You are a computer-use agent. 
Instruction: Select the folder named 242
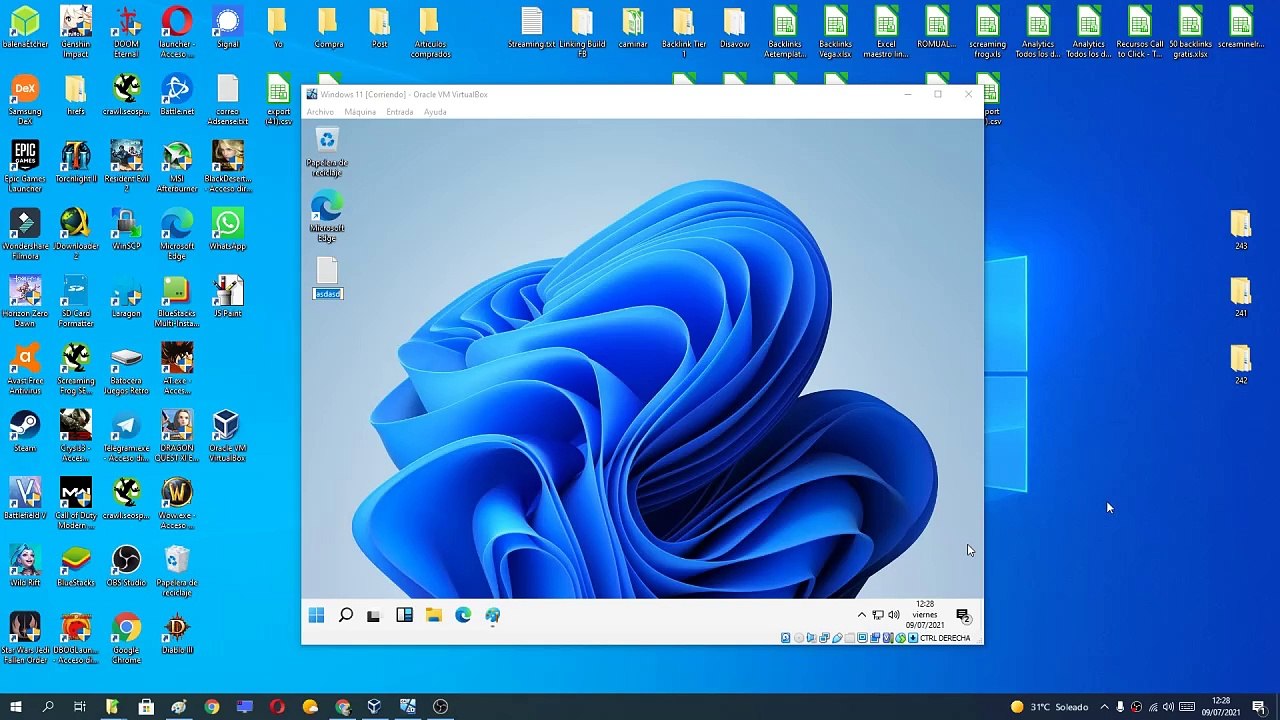(1241, 365)
